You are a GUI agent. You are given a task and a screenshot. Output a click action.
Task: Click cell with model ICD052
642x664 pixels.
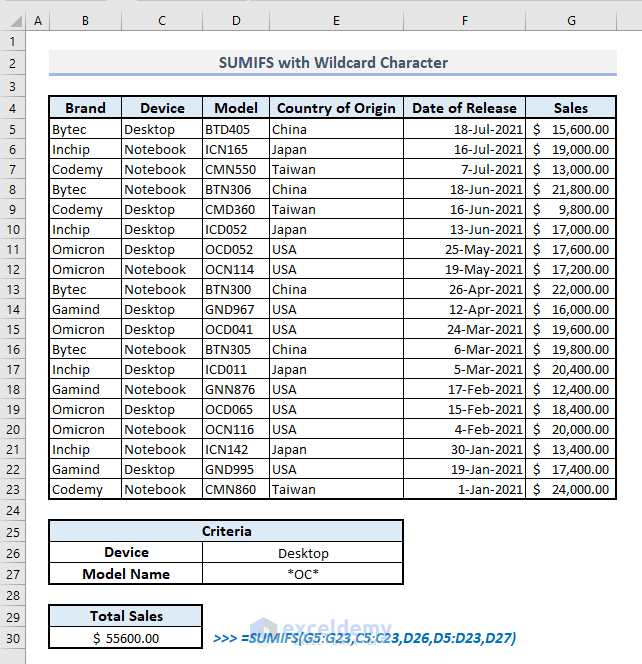point(236,229)
